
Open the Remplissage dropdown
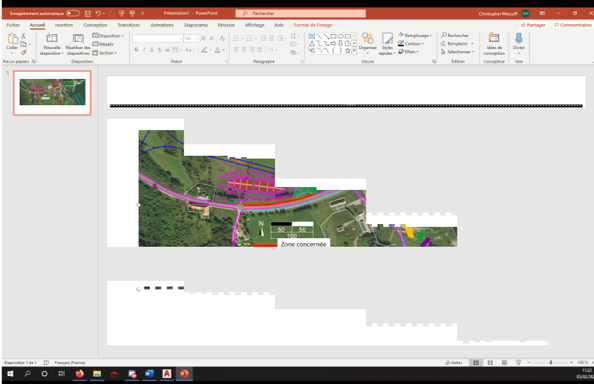click(415, 35)
